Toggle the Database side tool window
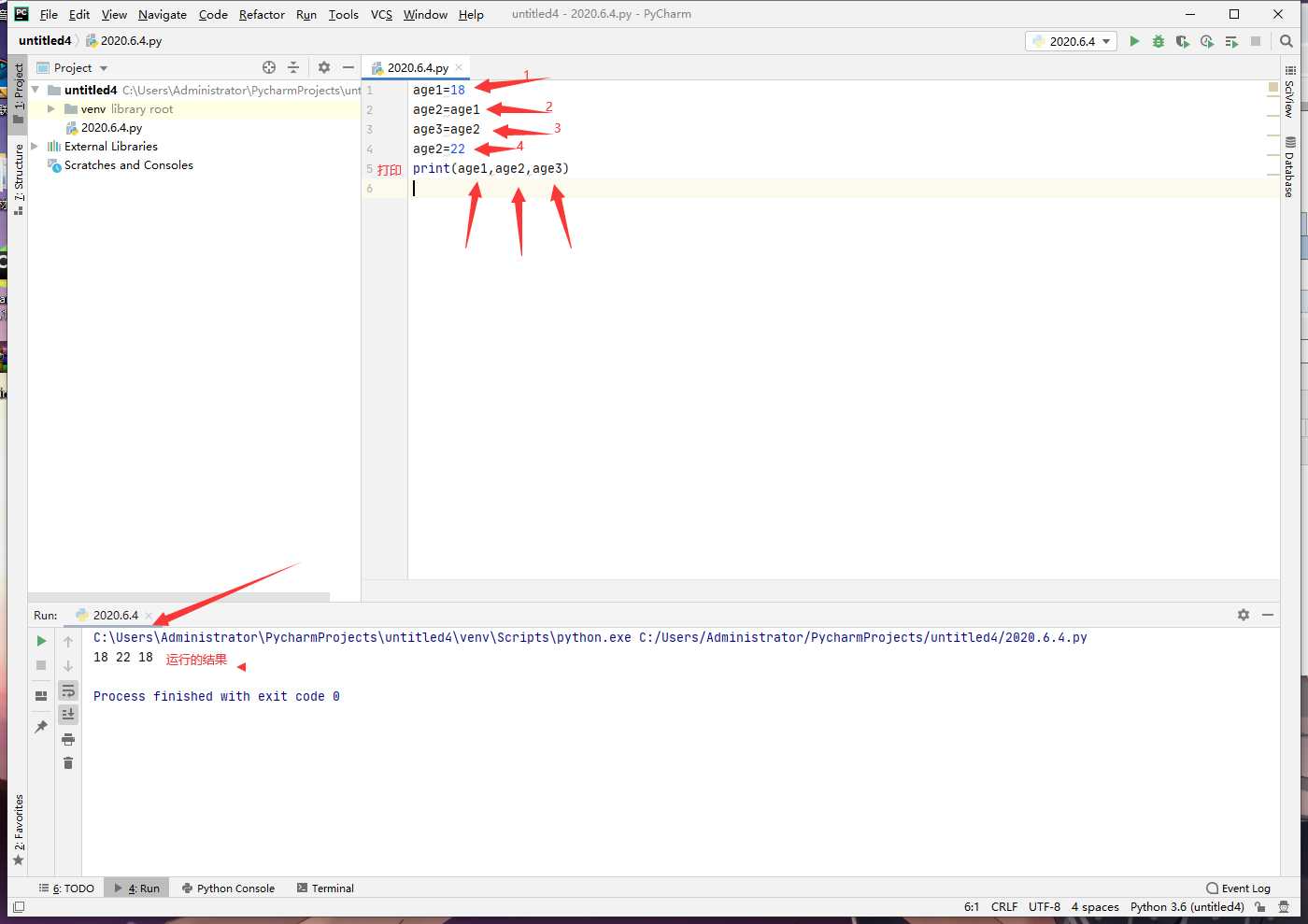This screenshot has height=924, width=1308. click(1289, 167)
